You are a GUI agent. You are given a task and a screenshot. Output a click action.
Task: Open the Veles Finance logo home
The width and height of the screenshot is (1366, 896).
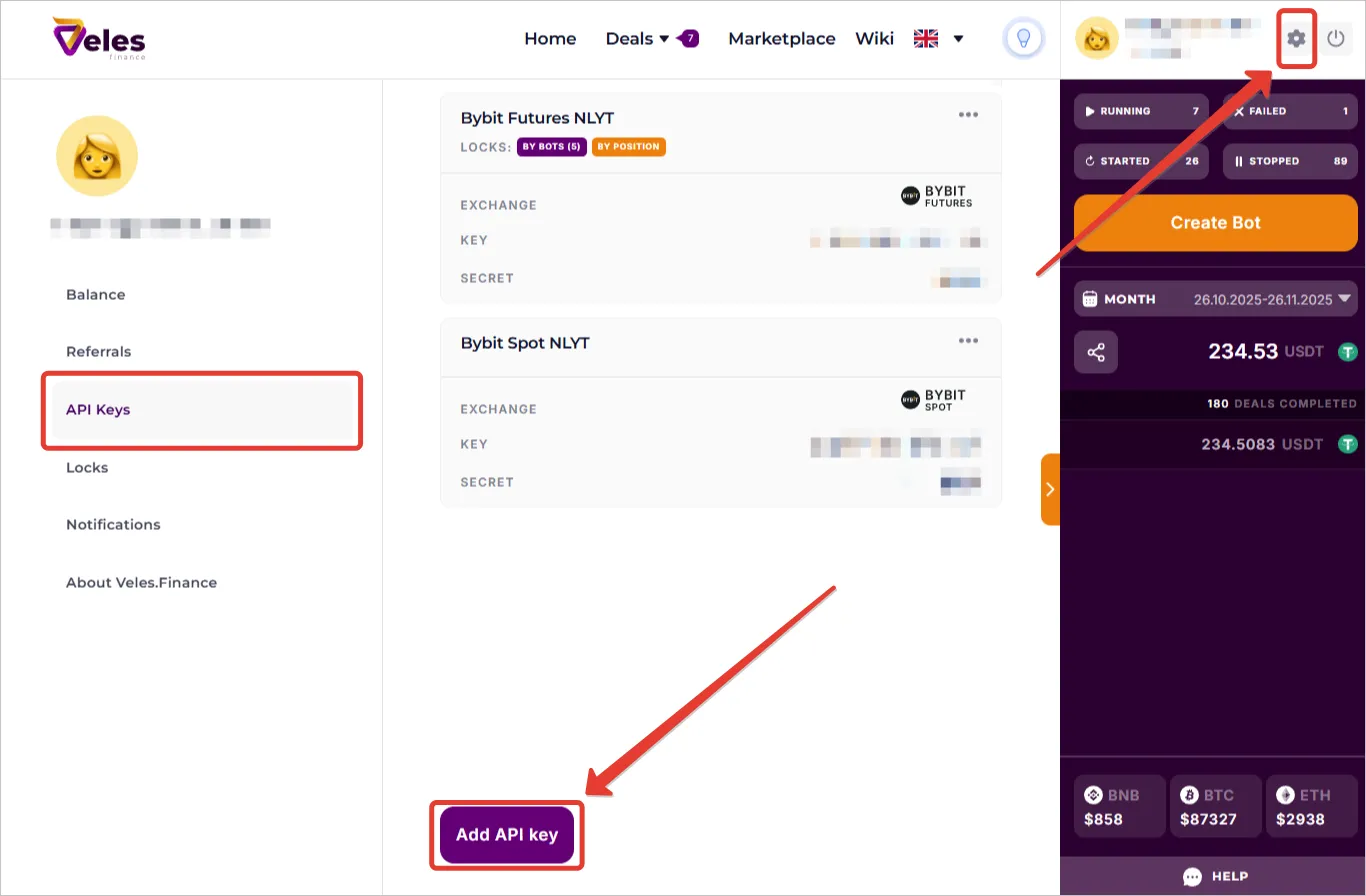click(x=99, y=39)
